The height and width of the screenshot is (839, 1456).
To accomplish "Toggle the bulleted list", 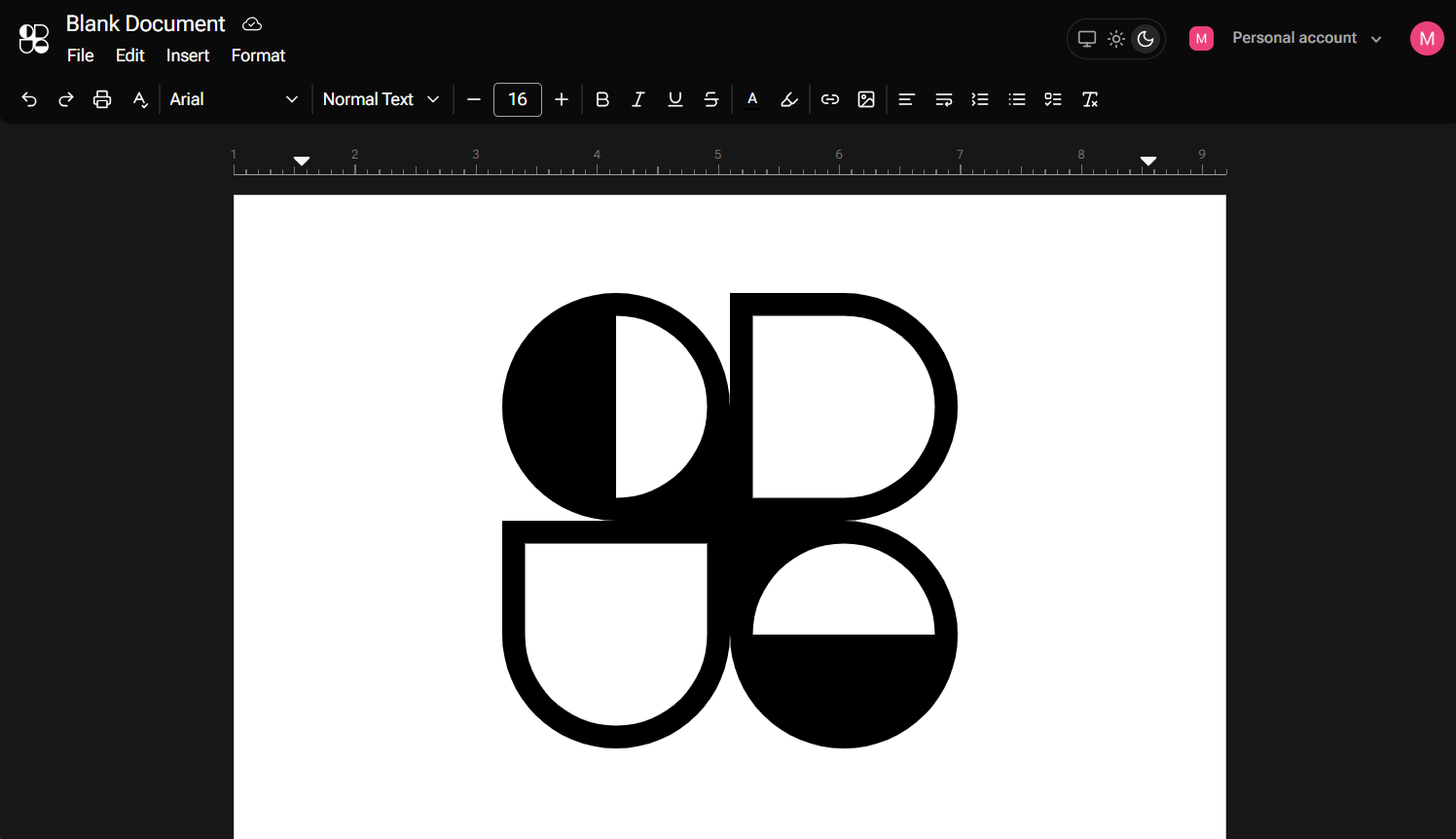I will point(1017,99).
